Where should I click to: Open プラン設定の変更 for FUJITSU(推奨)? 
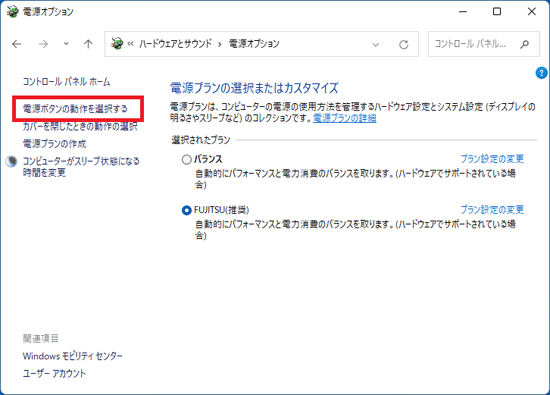(492, 210)
